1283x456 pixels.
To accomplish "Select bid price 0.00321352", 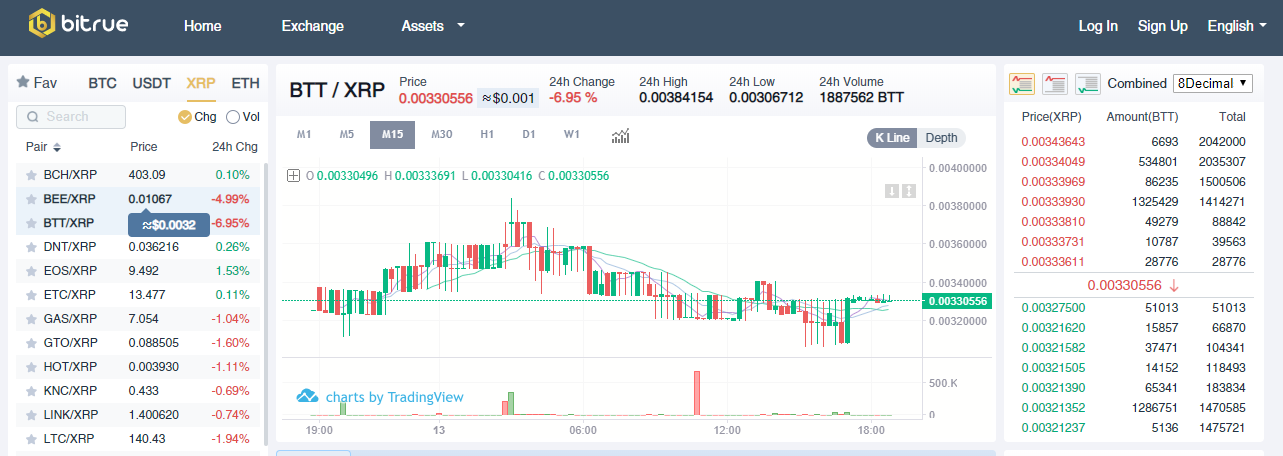I will 1053,407.
